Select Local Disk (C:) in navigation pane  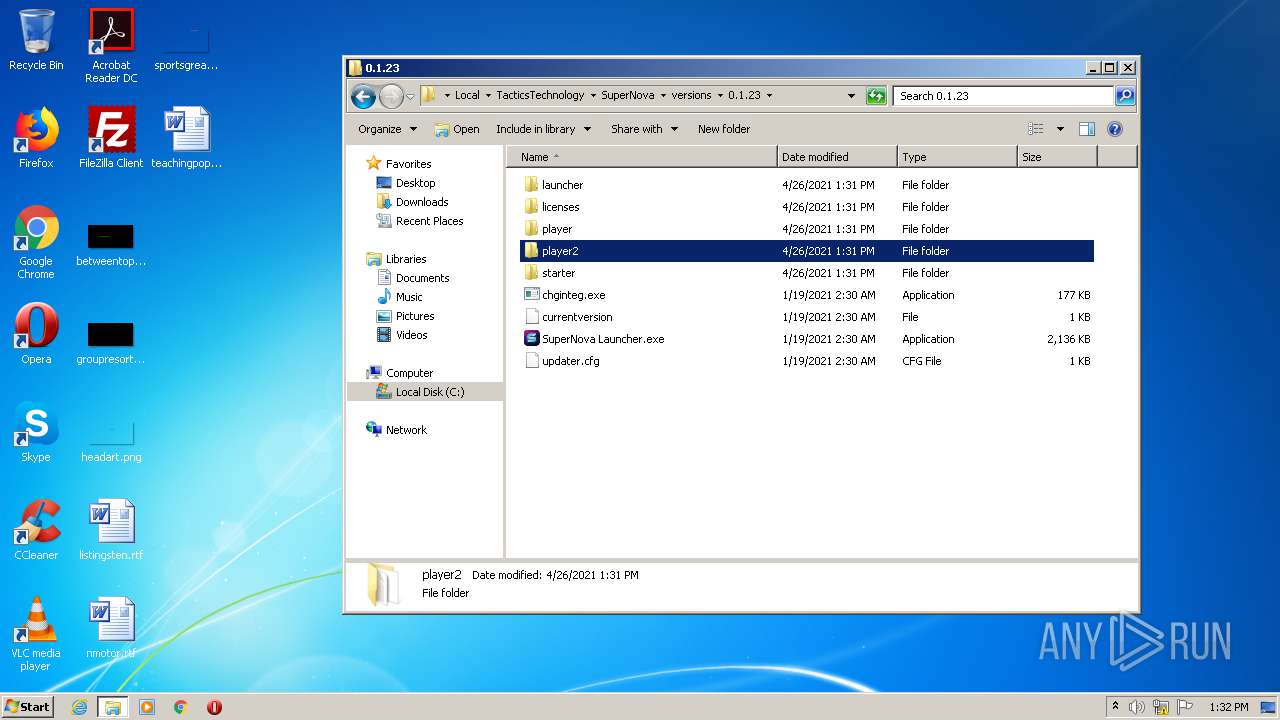coord(429,392)
